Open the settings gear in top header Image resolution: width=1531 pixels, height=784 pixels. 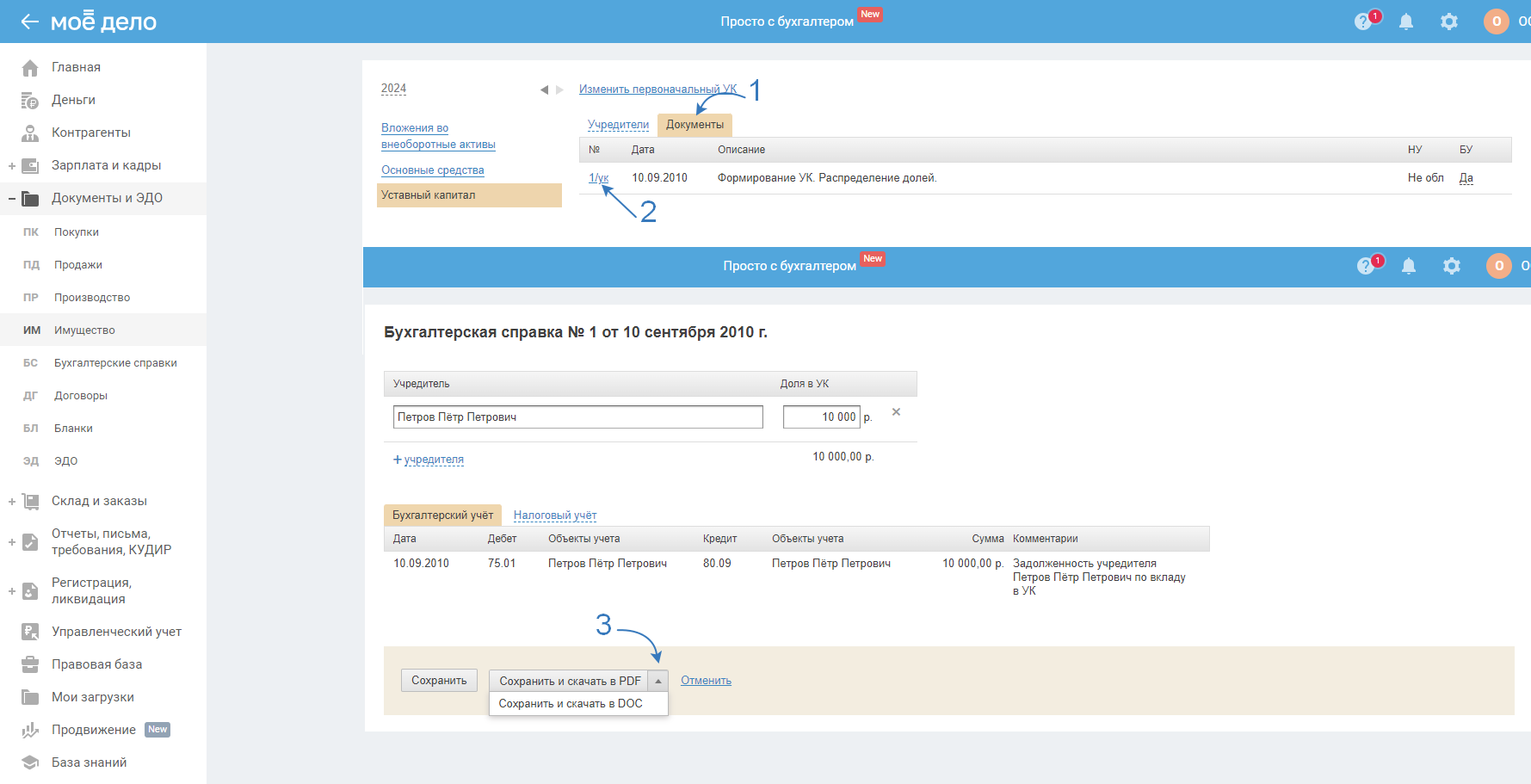pyautogui.click(x=1449, y=22)
